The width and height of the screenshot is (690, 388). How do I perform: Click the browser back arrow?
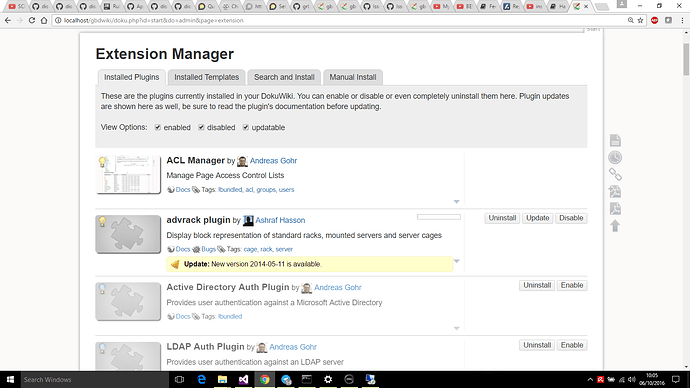(x=8, y=20)
